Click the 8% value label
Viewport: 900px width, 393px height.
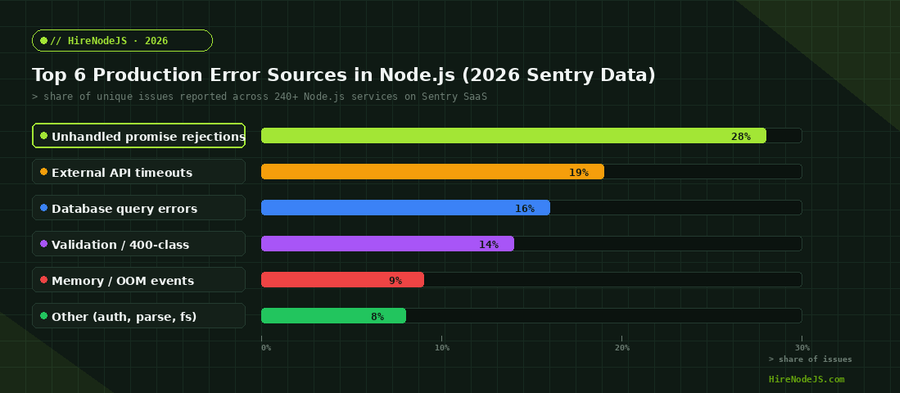click(x=377, y=316)
